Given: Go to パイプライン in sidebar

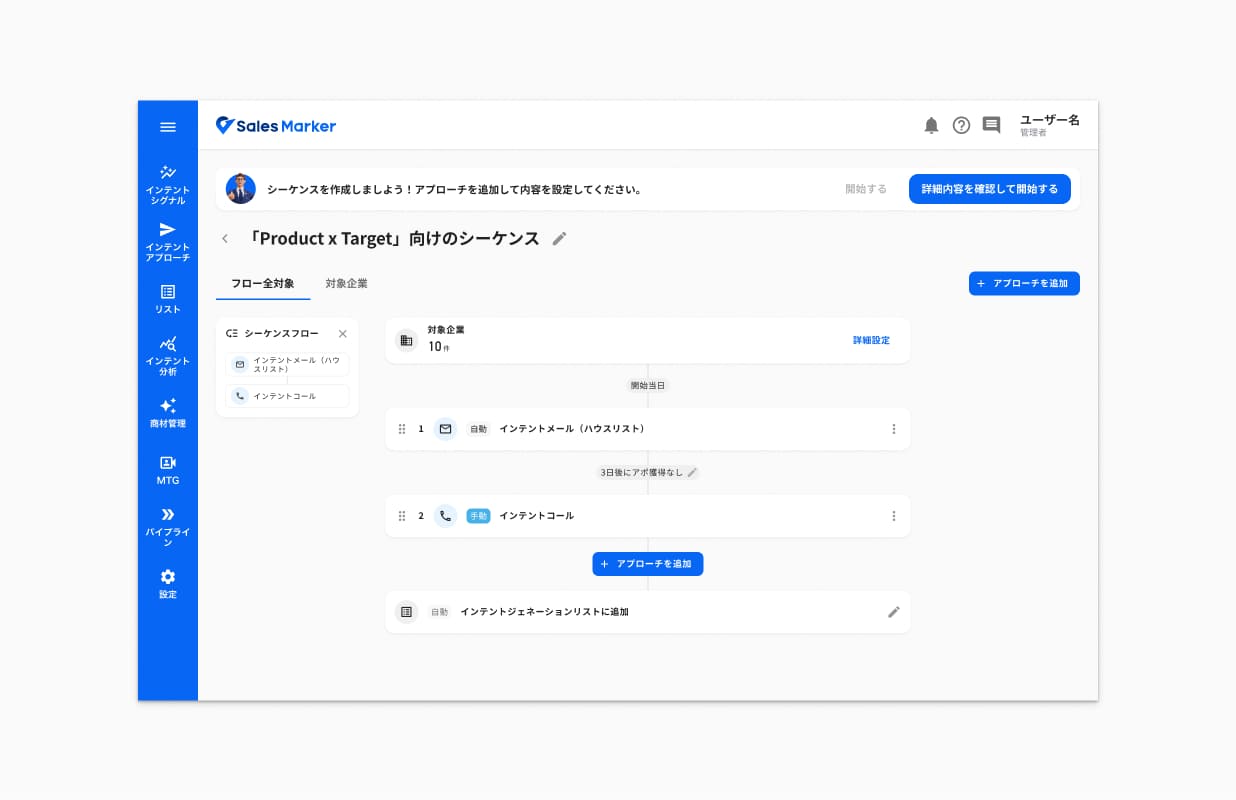Looking at the screenshot, I should tap(168, 527).
